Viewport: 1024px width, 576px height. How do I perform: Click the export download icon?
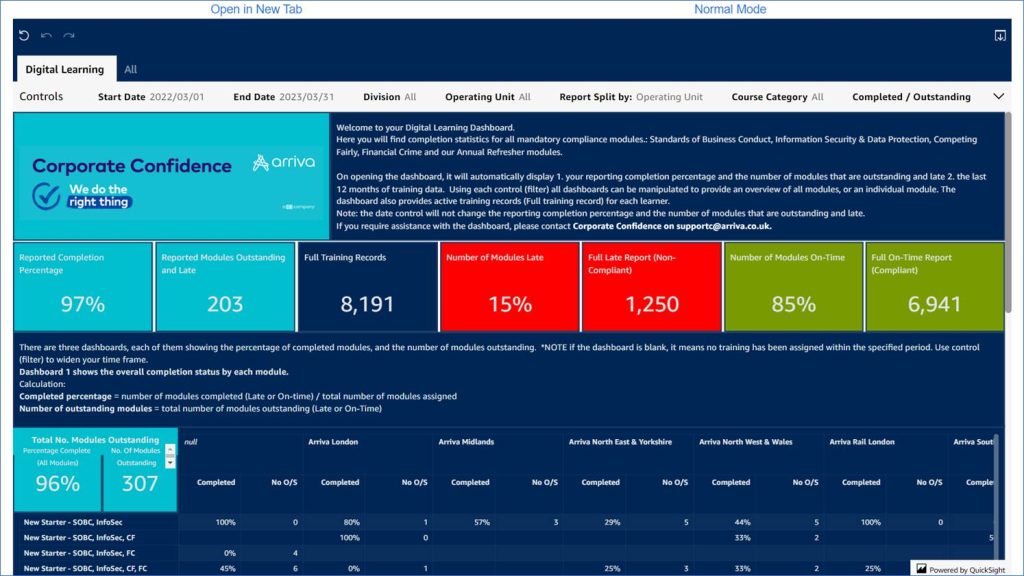point(1000,35)
